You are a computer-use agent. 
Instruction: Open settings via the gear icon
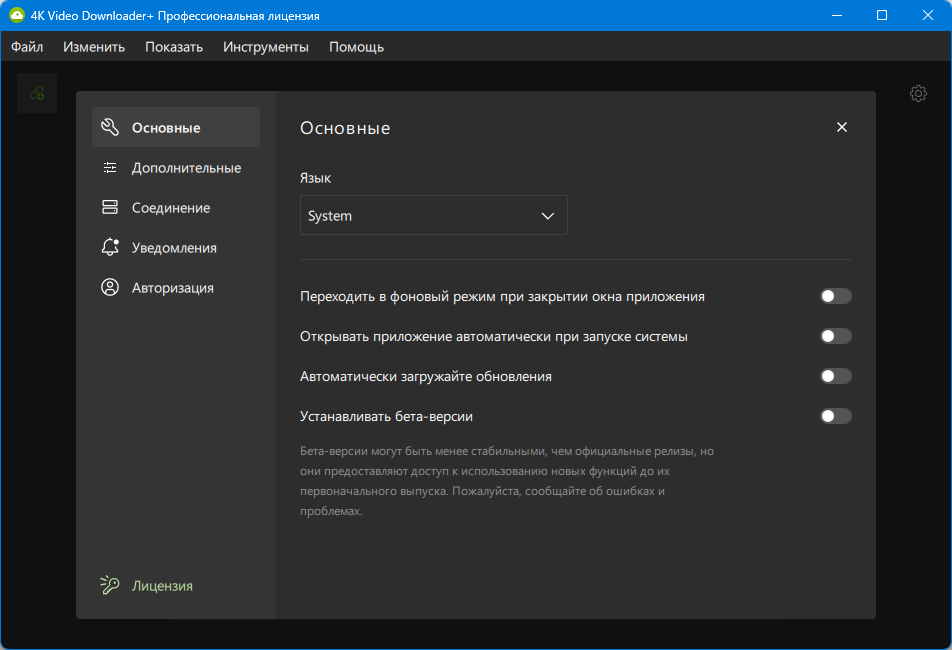918,93
